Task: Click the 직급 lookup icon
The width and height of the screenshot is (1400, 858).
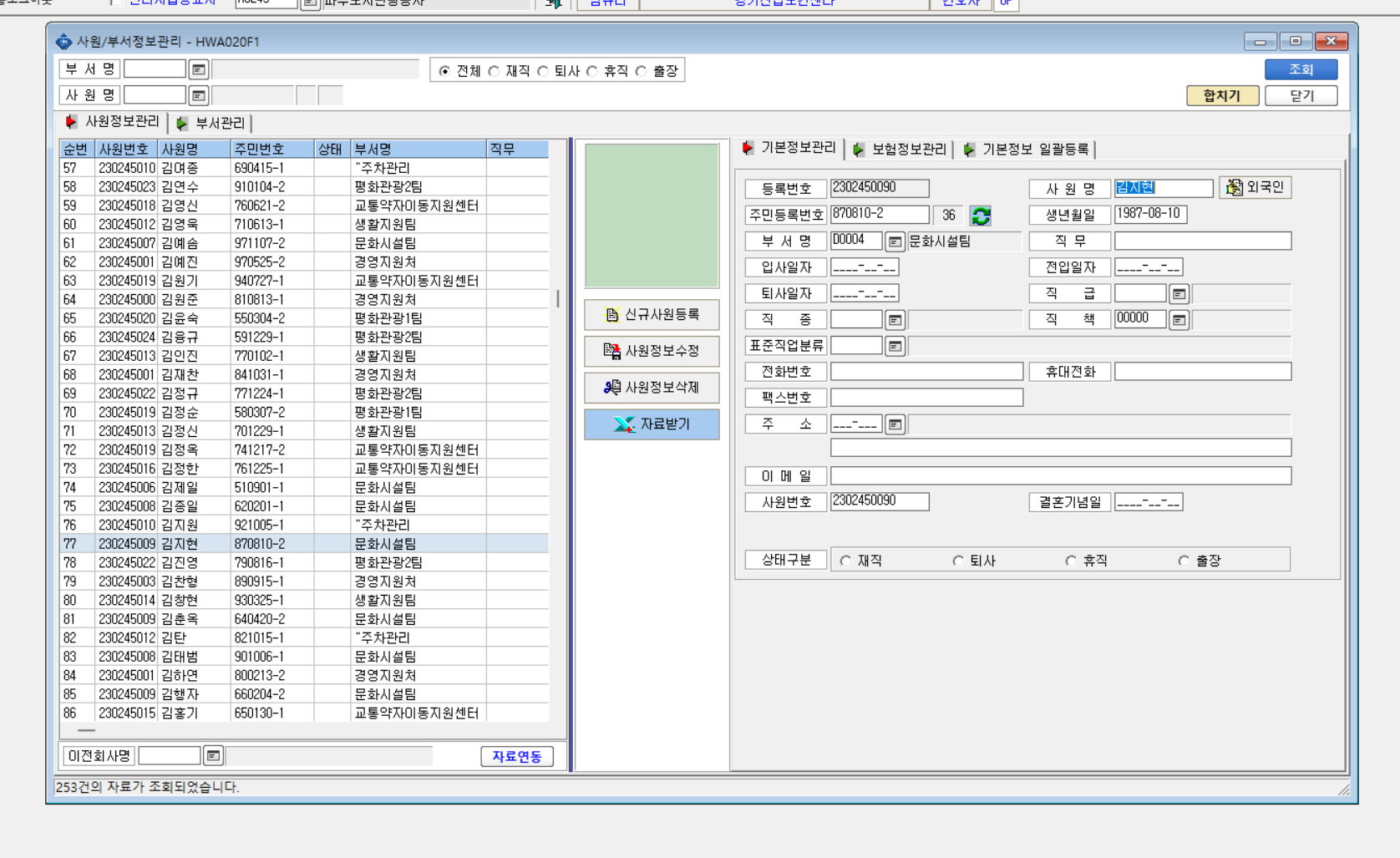Action: click(x=1179, y=294)
